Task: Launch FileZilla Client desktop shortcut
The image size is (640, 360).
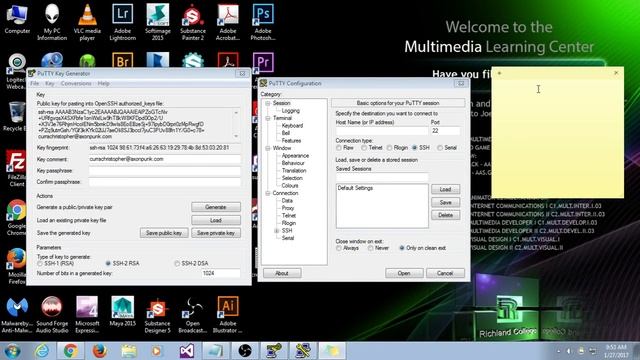Action: [16, 168]
